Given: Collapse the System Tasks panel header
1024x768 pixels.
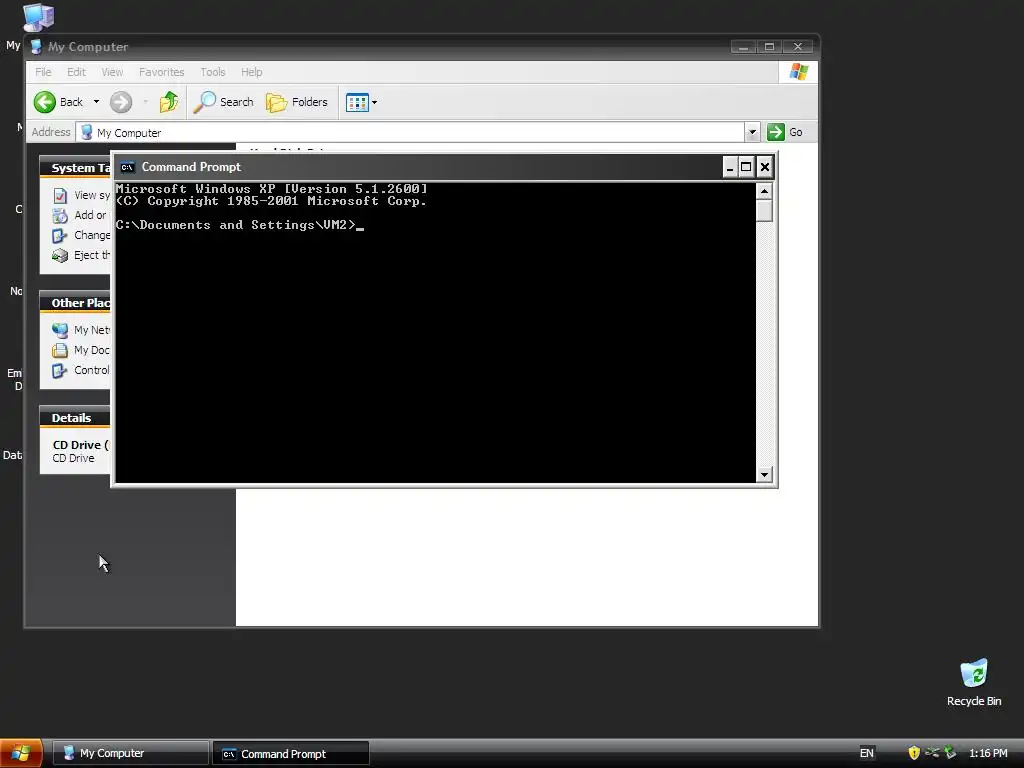Looking at the screenshot, I should (75, 168).
